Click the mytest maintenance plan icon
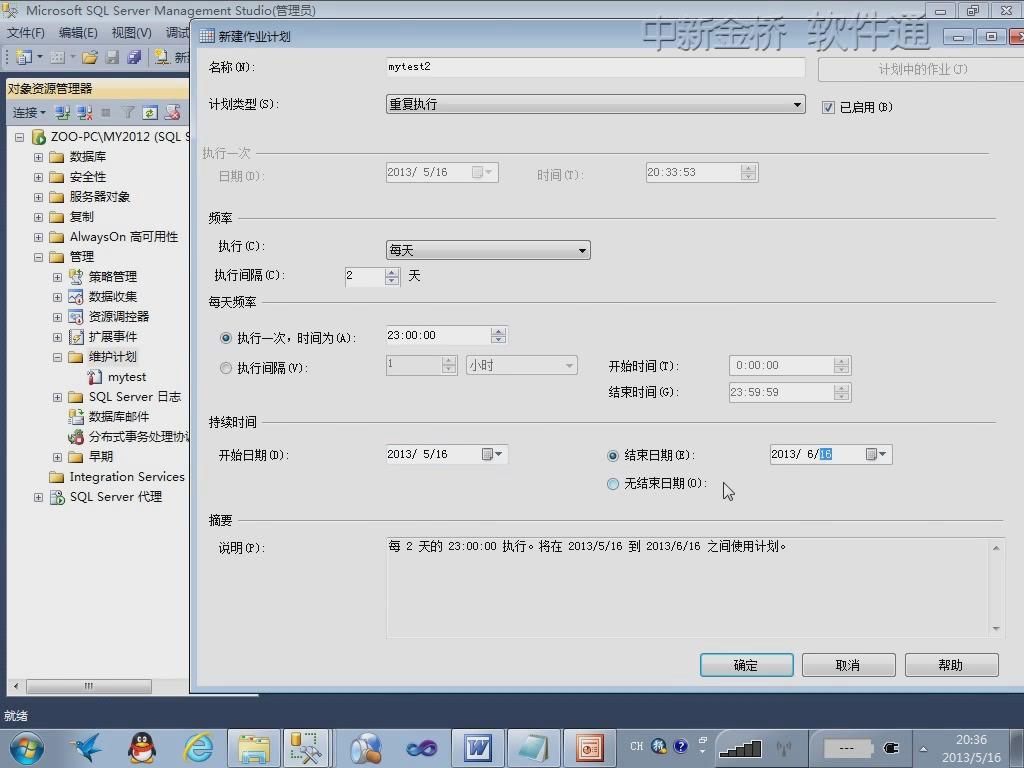The width and height of the screenshot is (1024, 768). point(95,377)
